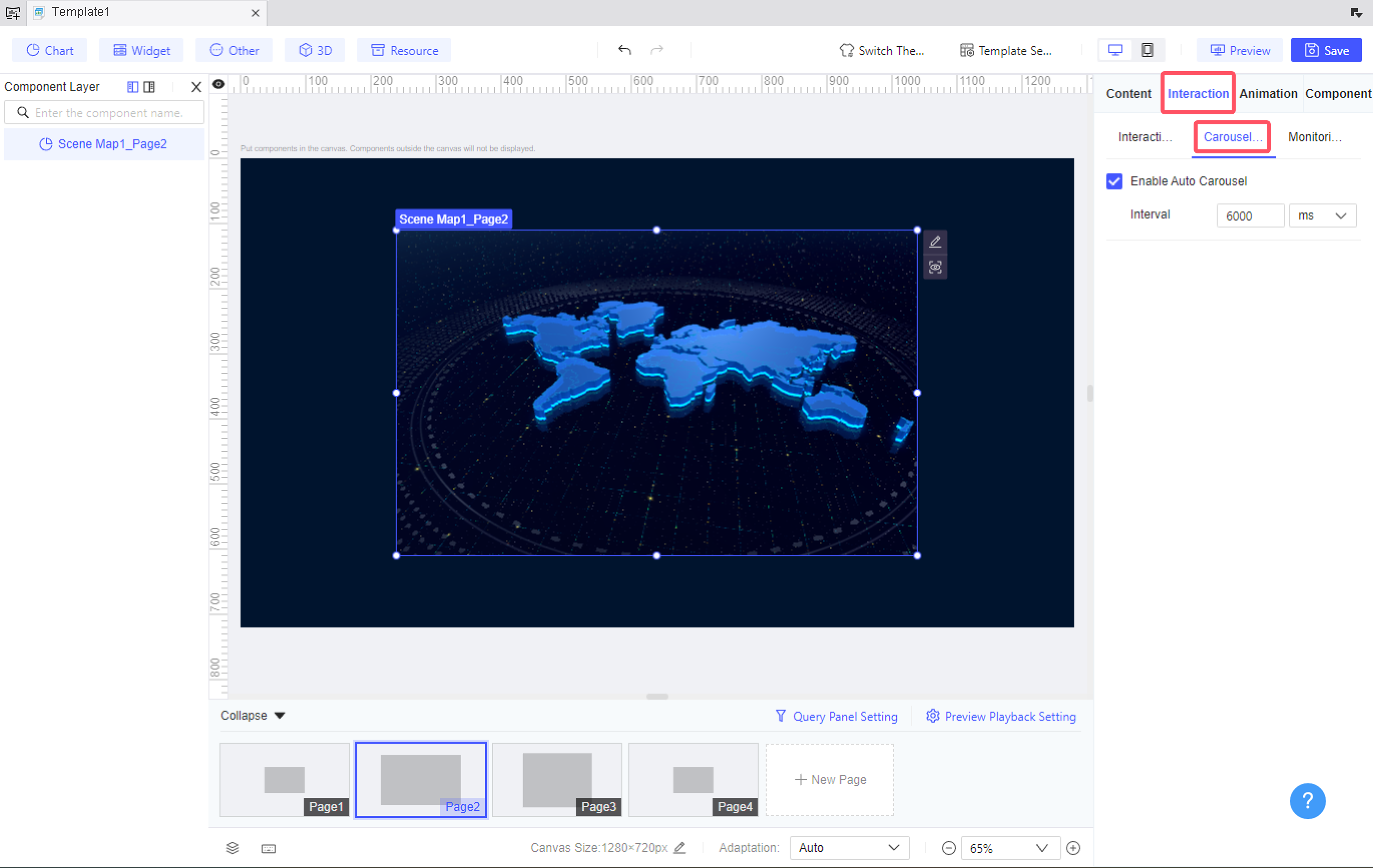Select the Page4 thumbnail
Screen dimensions: 1373x868
694,779
